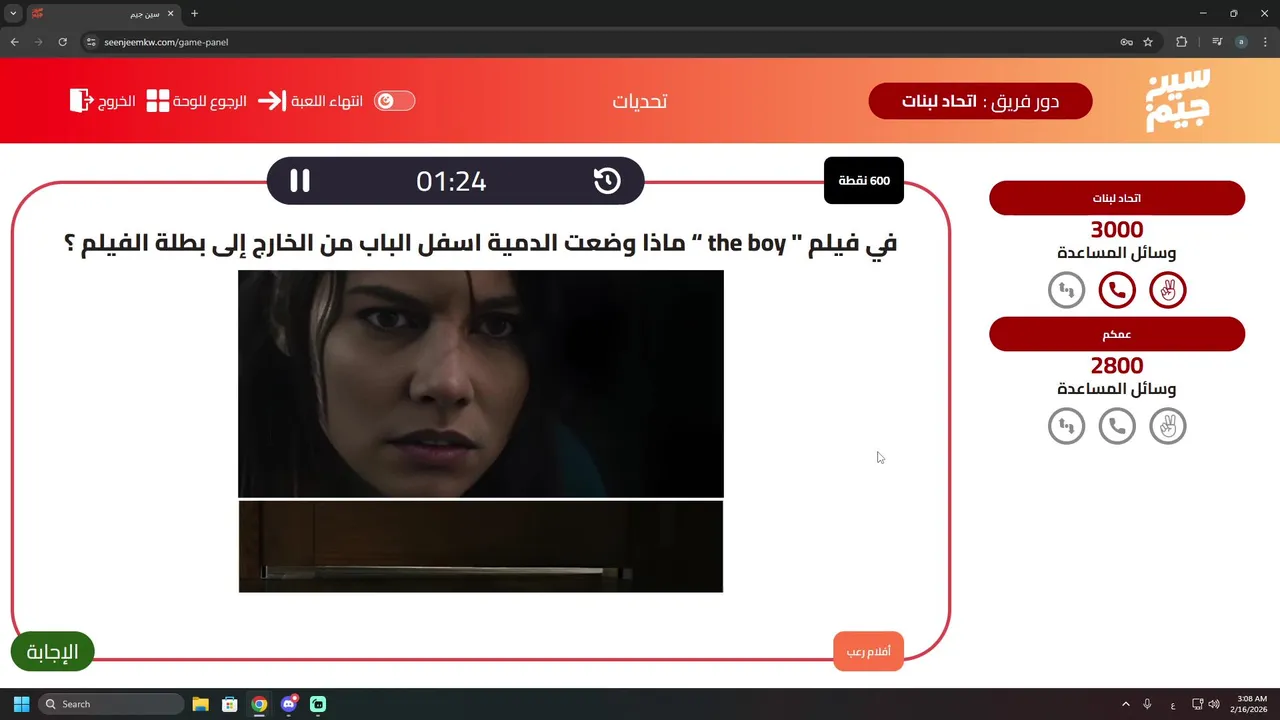Use عمكم swap lifeline icon
The image size is (1280, 720).
click(x=1066, y=426)
